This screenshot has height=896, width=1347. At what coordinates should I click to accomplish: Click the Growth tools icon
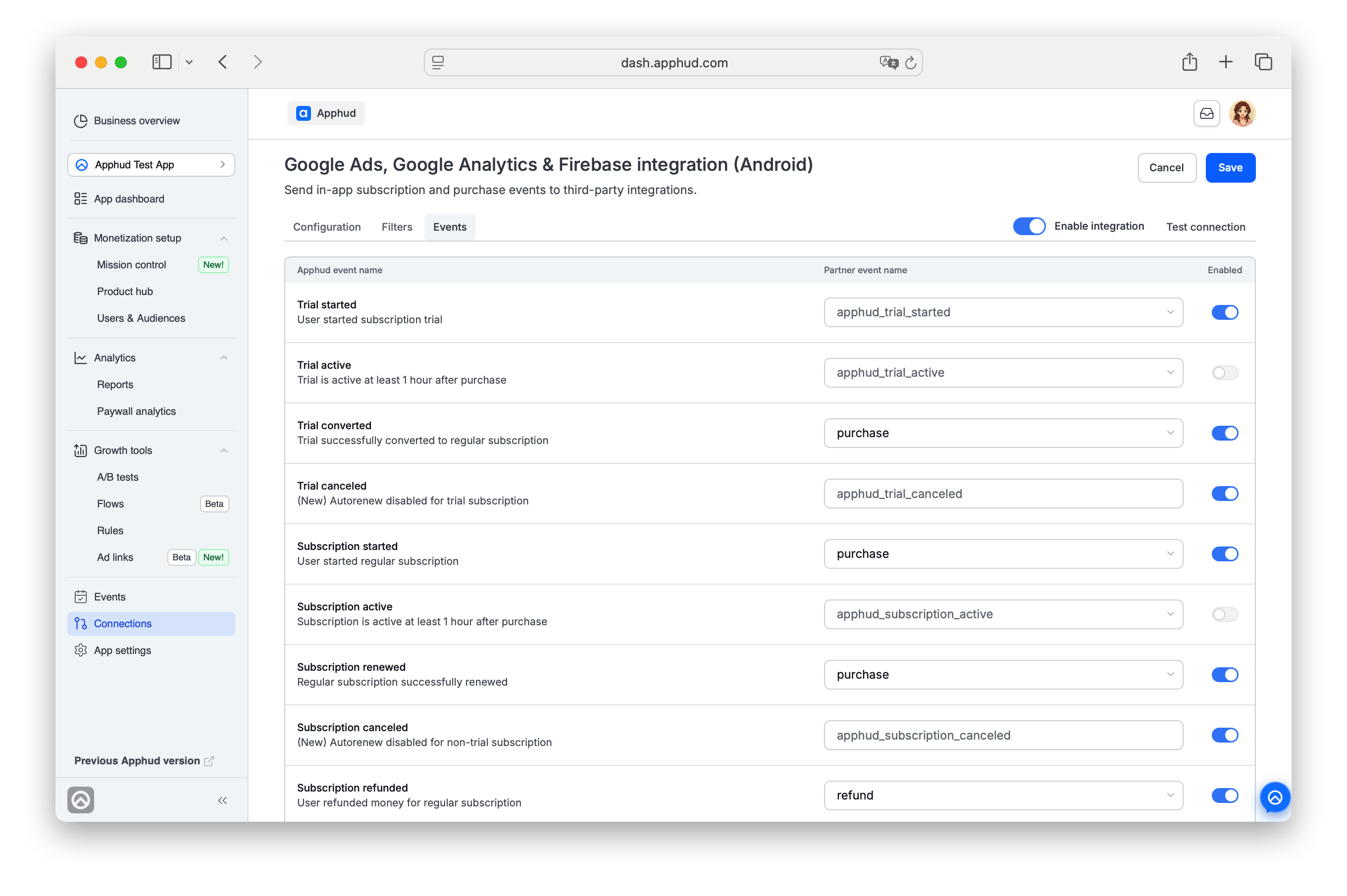81,450
